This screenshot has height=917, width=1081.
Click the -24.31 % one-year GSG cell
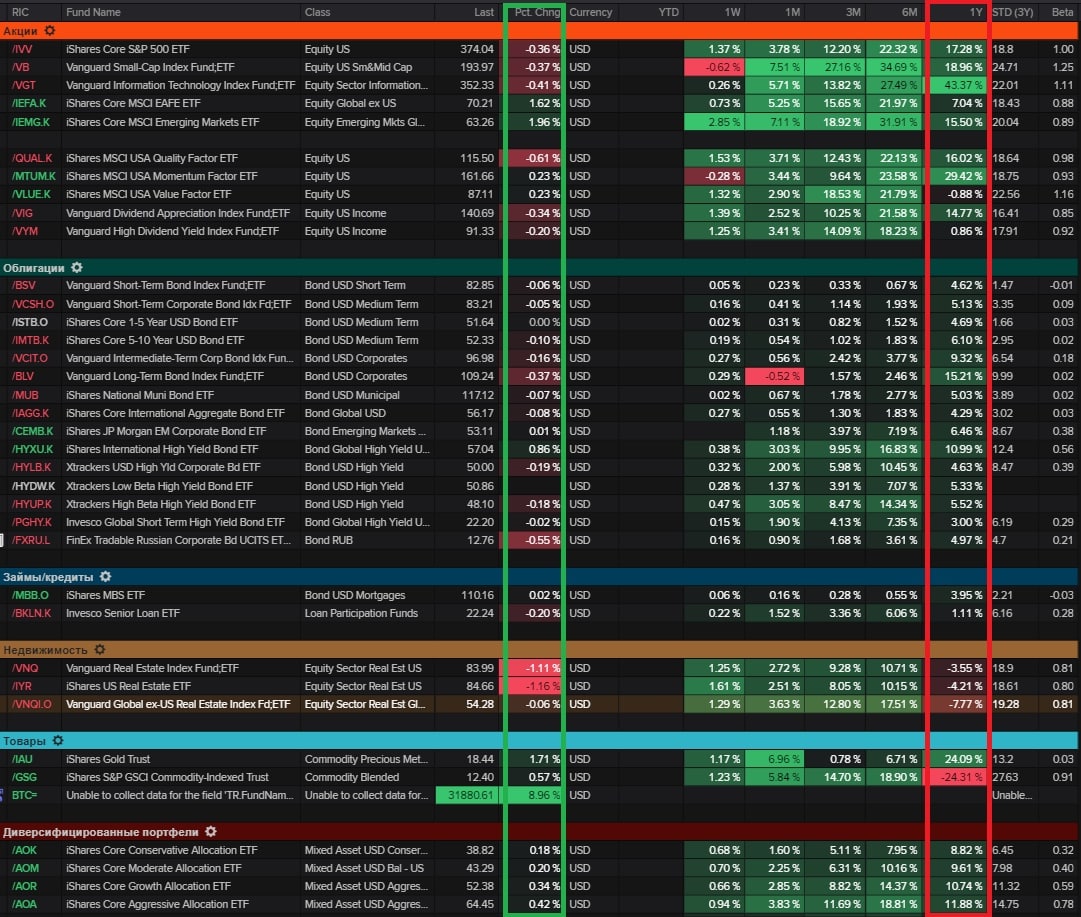[958, 777]
